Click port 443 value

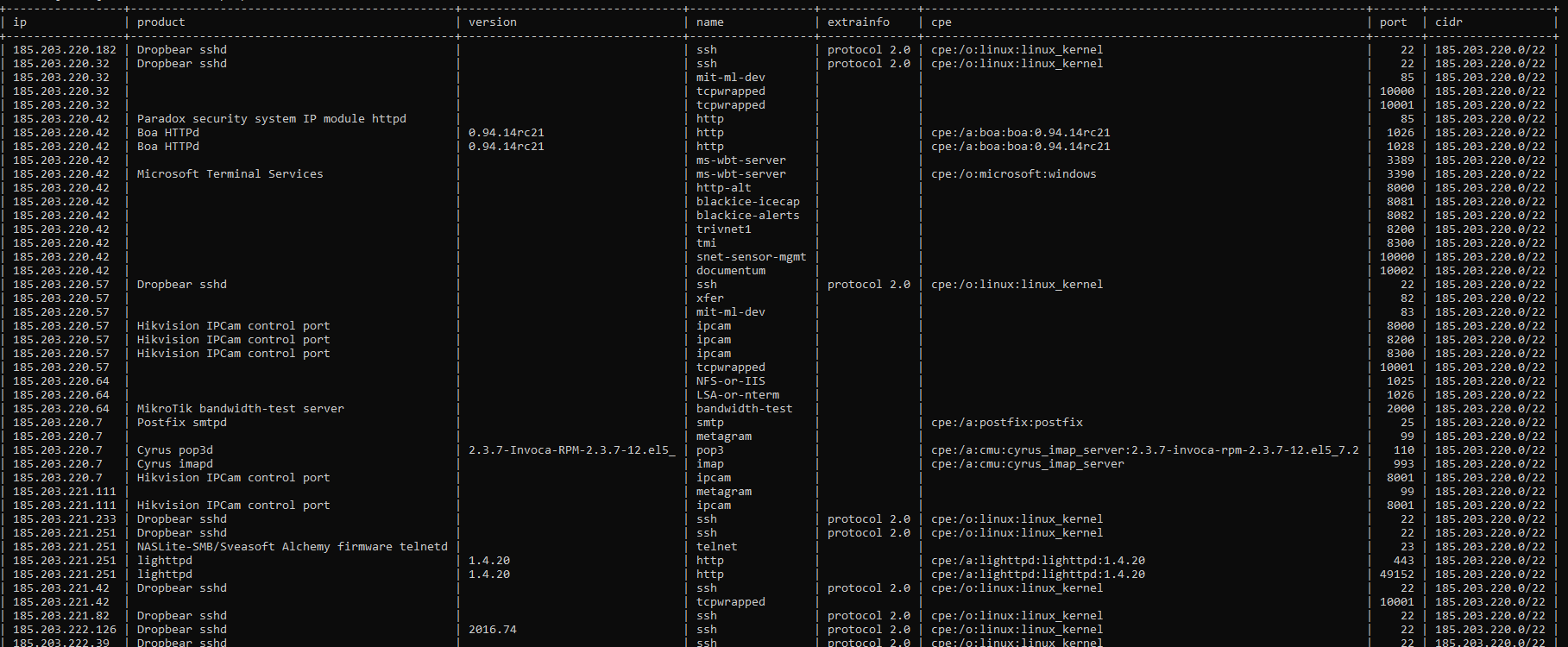tap(1404, 561)
